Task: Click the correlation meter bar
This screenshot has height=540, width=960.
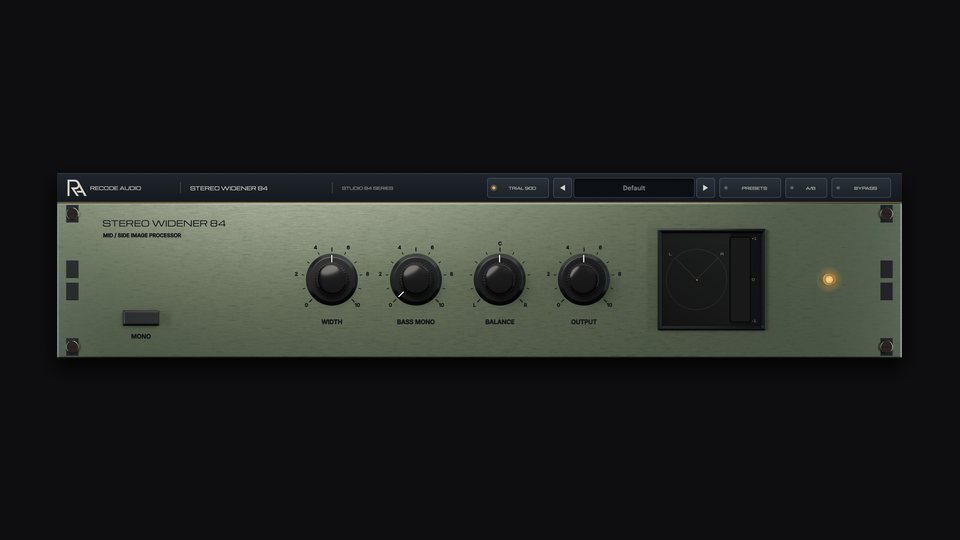Action: coord(740,279)
